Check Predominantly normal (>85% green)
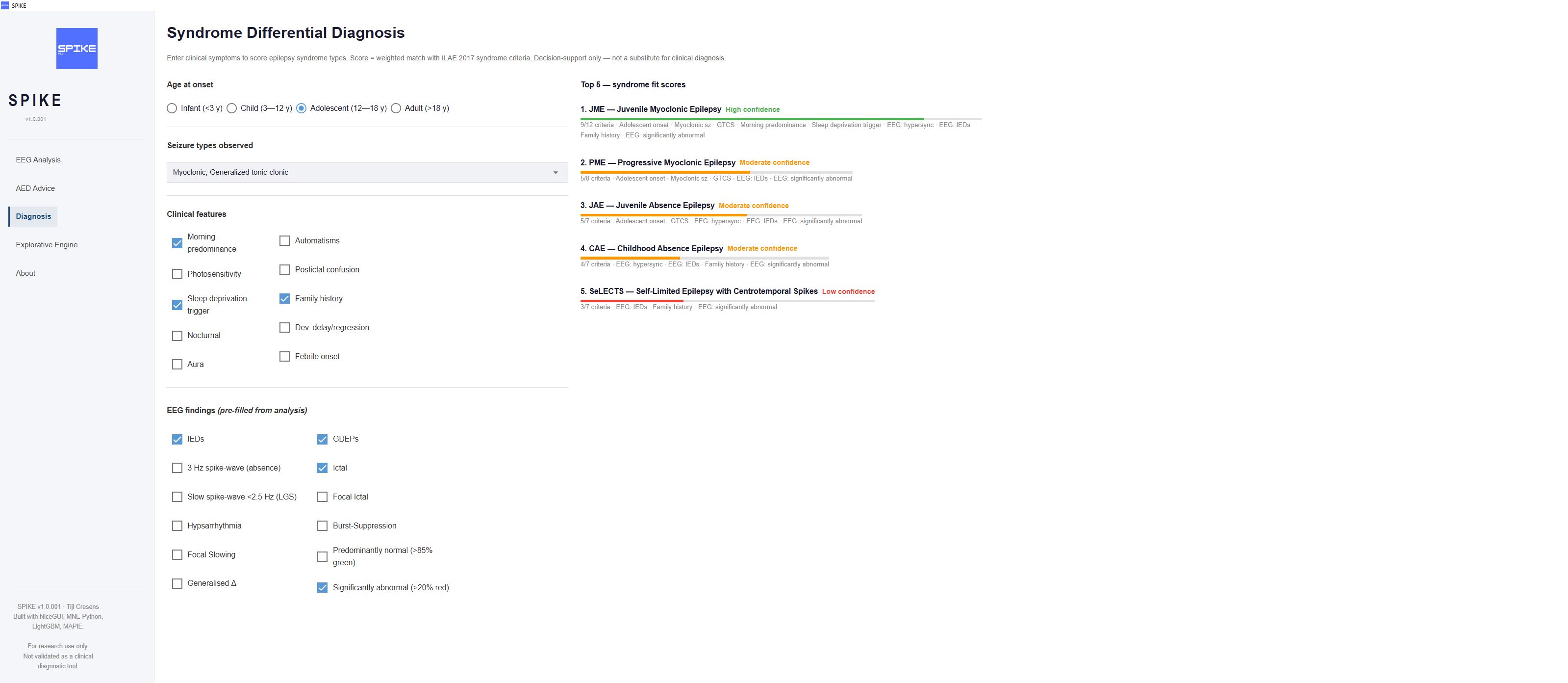1568x683 pixels. coord(322,556)
